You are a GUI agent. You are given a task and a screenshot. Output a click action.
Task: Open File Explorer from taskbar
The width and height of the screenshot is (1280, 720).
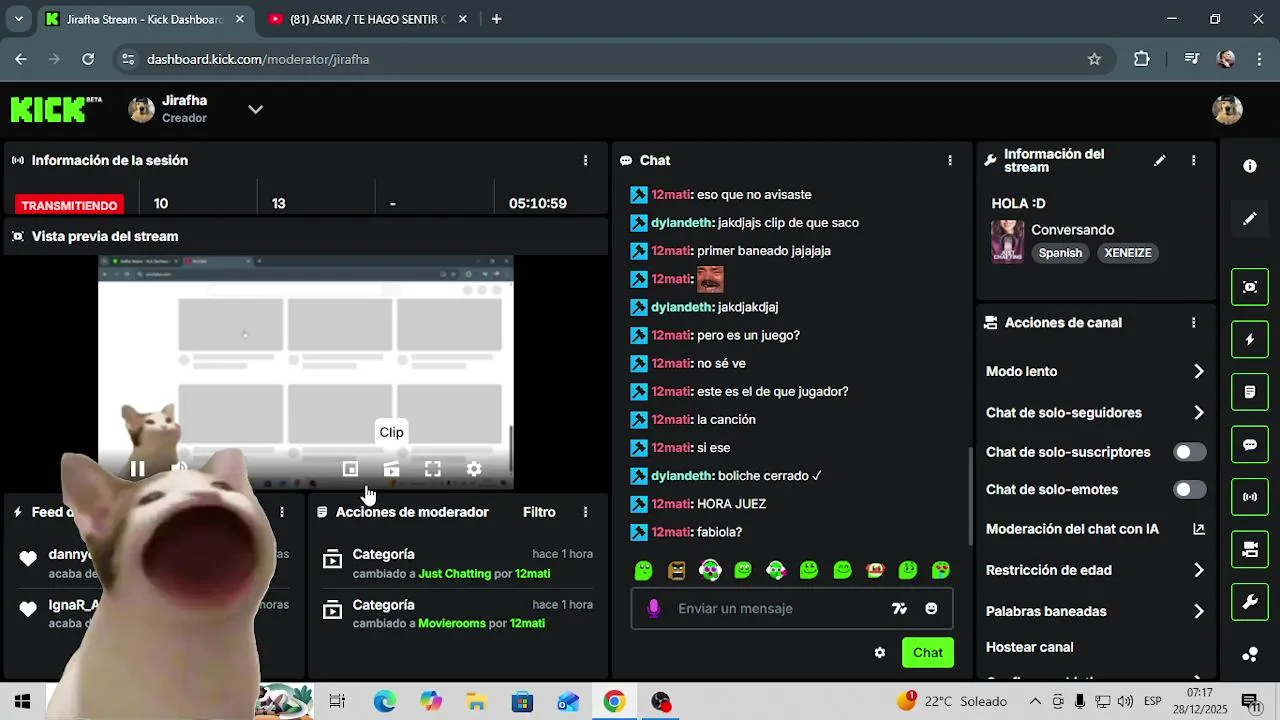476,702
